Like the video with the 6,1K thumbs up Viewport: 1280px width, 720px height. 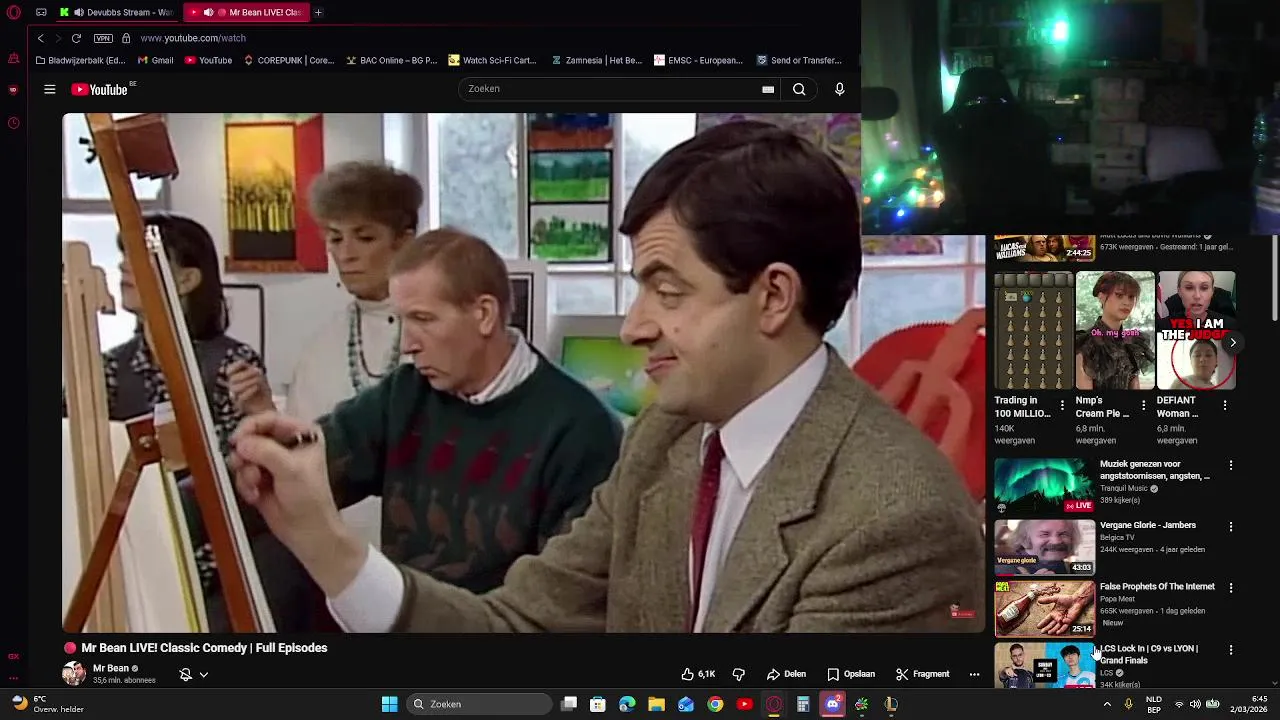(x=698, y=674)
